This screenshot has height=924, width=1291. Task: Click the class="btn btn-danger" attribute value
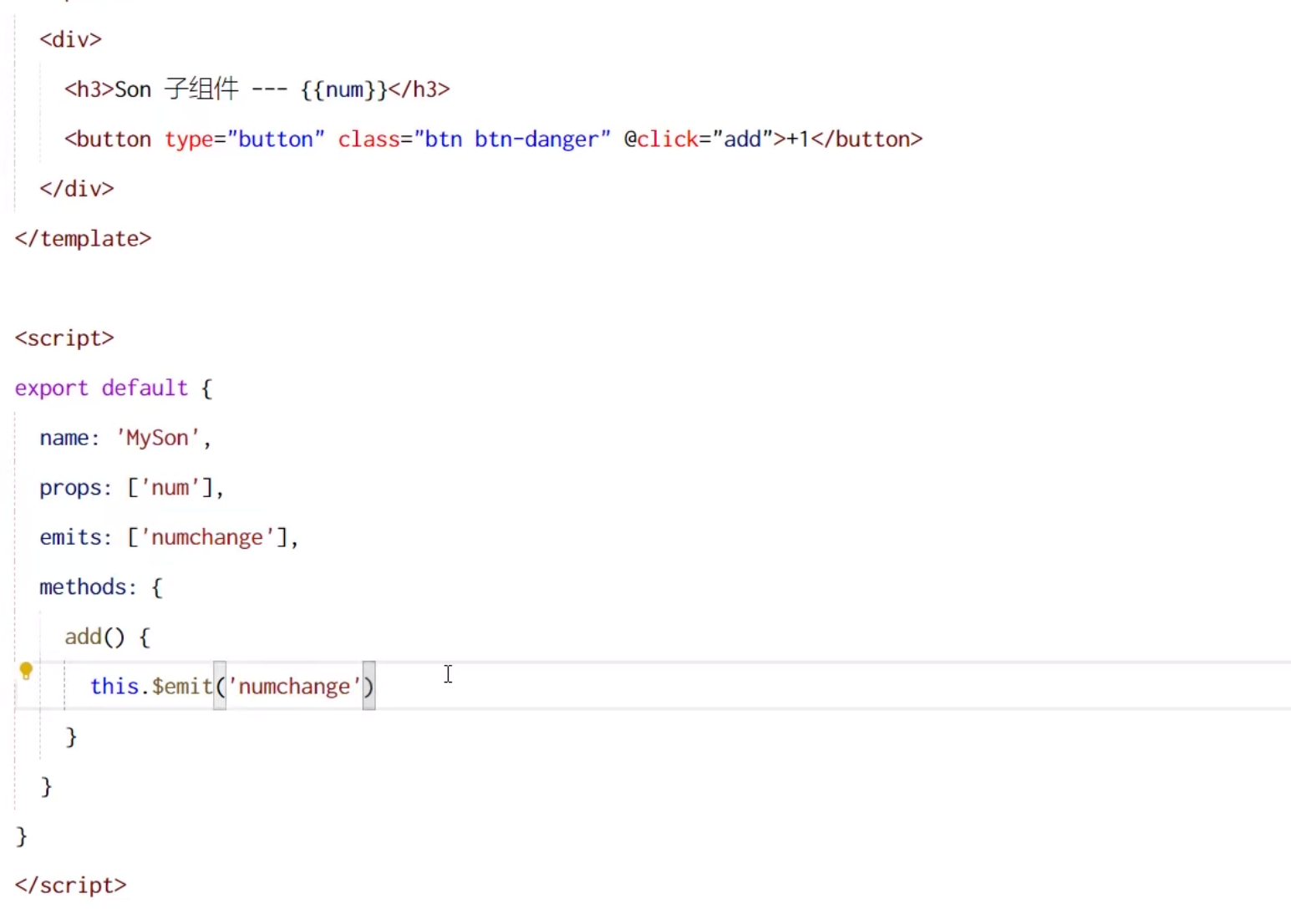tap(512, 139)
